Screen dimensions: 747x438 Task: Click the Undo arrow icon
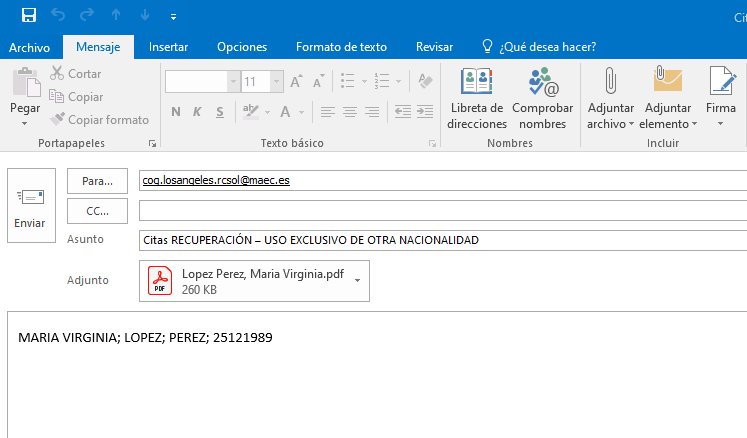[x=58, y=15]
